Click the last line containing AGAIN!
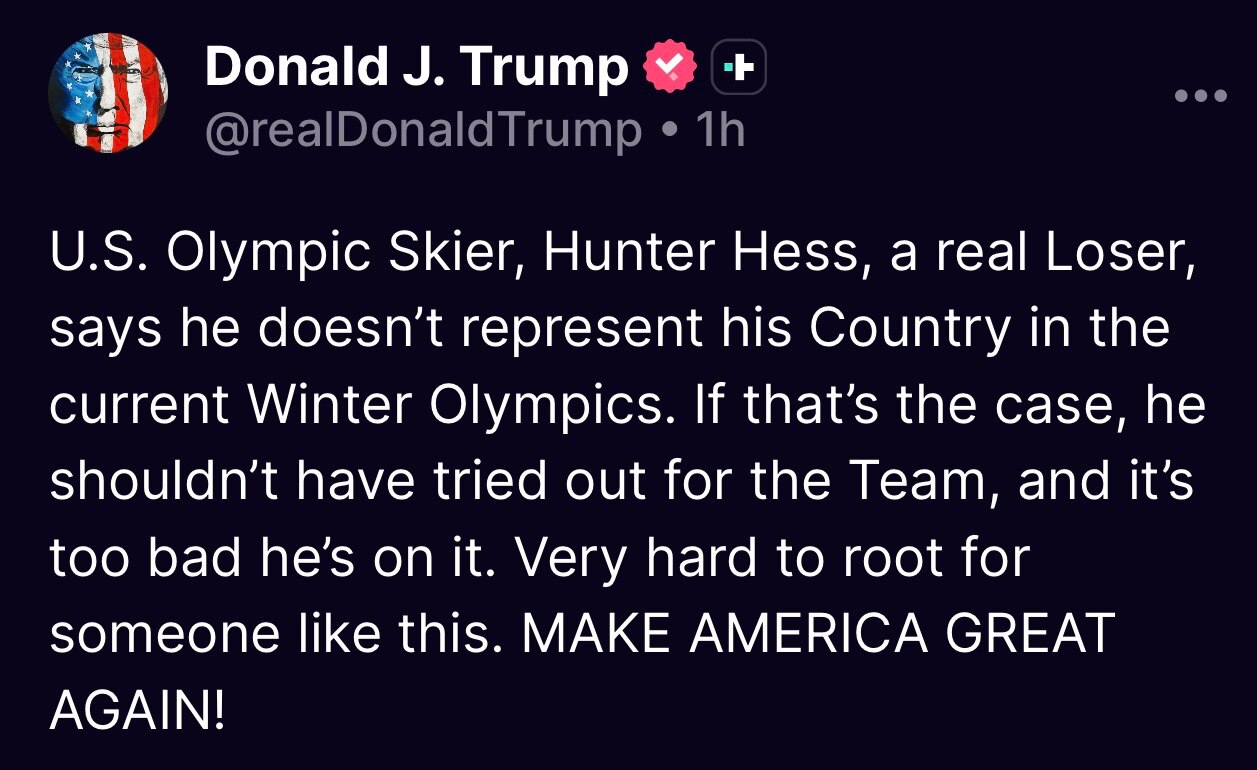The image size is (1257, 770). [135, 708]
